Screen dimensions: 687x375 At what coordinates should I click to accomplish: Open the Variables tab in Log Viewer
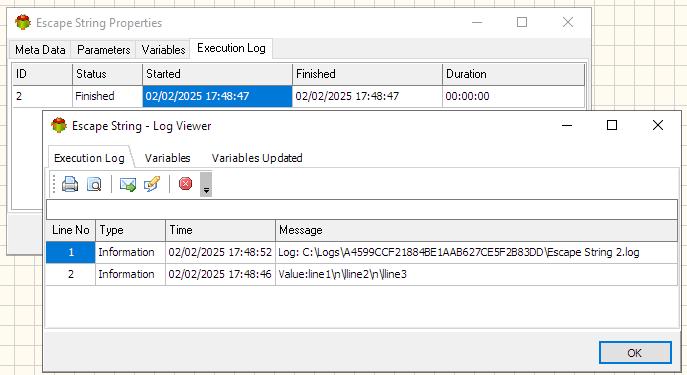(x=167, y=158)
